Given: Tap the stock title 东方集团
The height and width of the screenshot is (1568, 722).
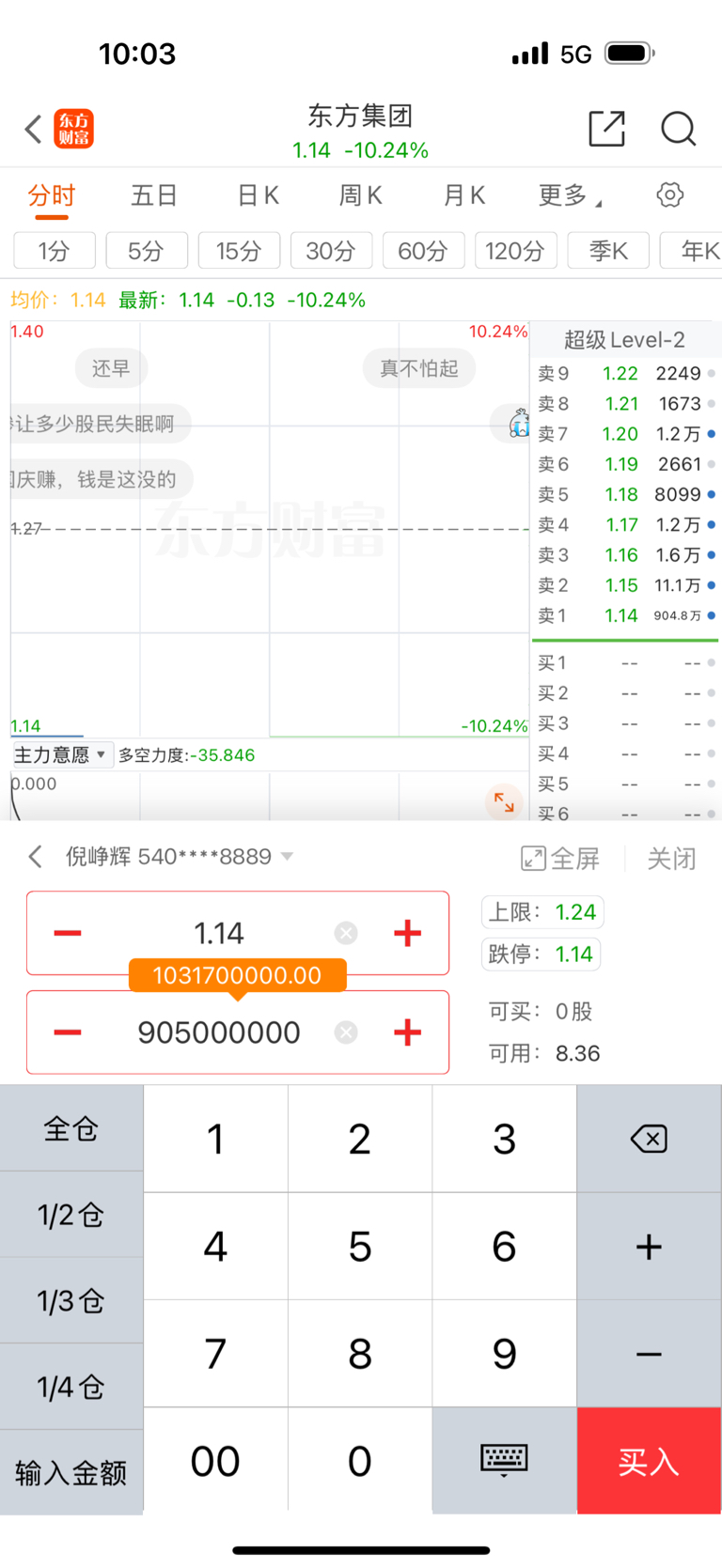Looking at the screenshot, I should pyautogui.click(x=361, y=116).
